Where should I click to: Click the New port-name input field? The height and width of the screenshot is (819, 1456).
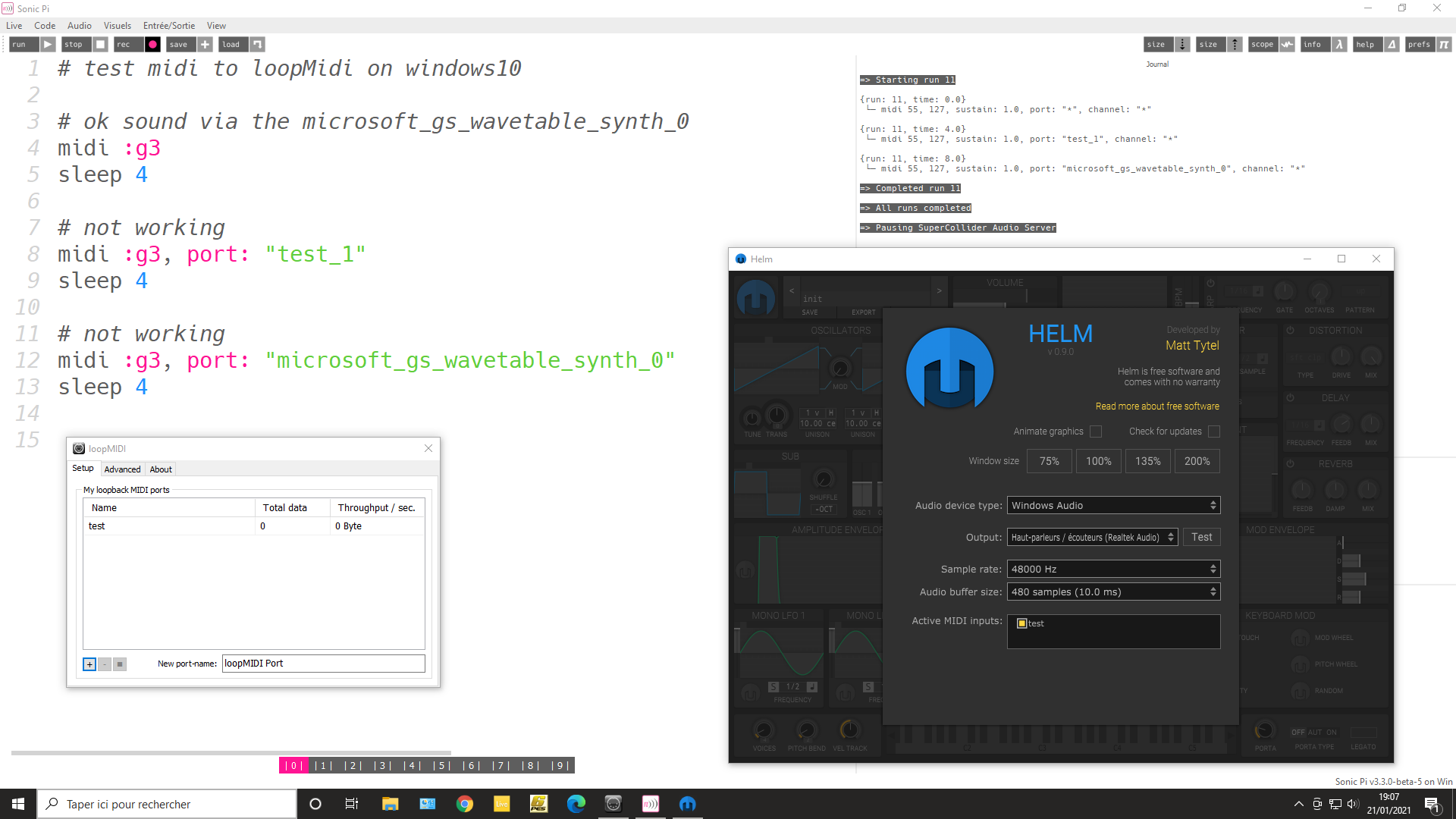pos(323,663)
